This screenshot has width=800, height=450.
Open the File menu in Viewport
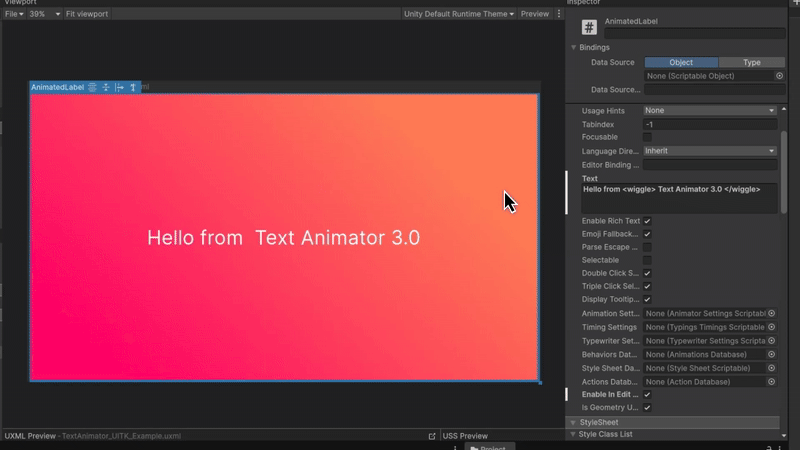(14, 15)
